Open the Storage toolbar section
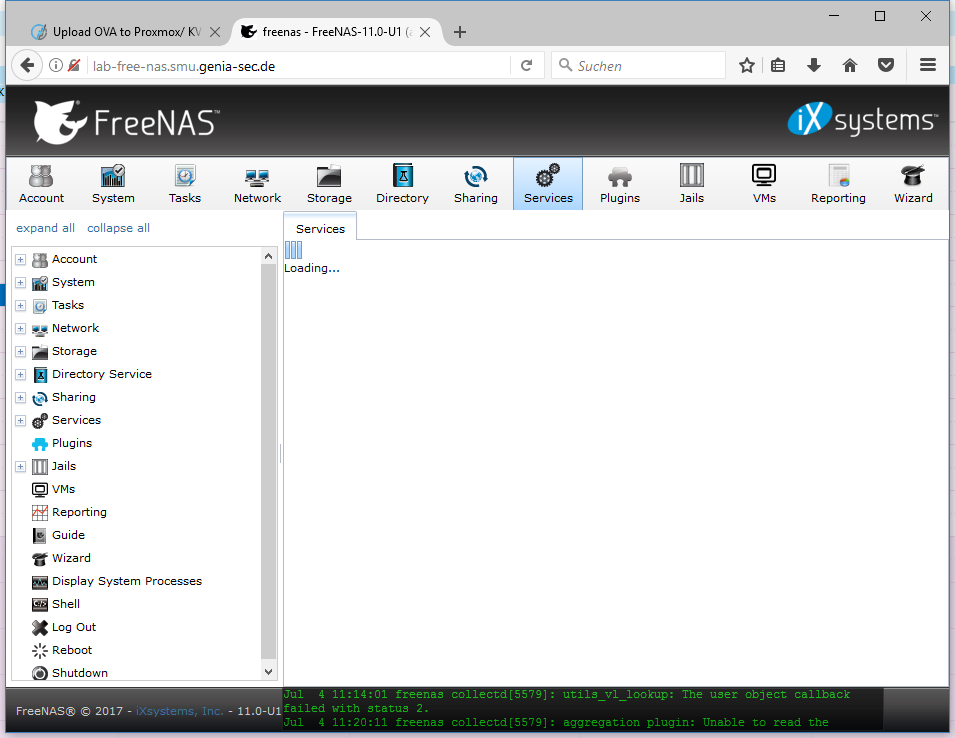This screenshot has width=955, height=738. tap(329, 184)
